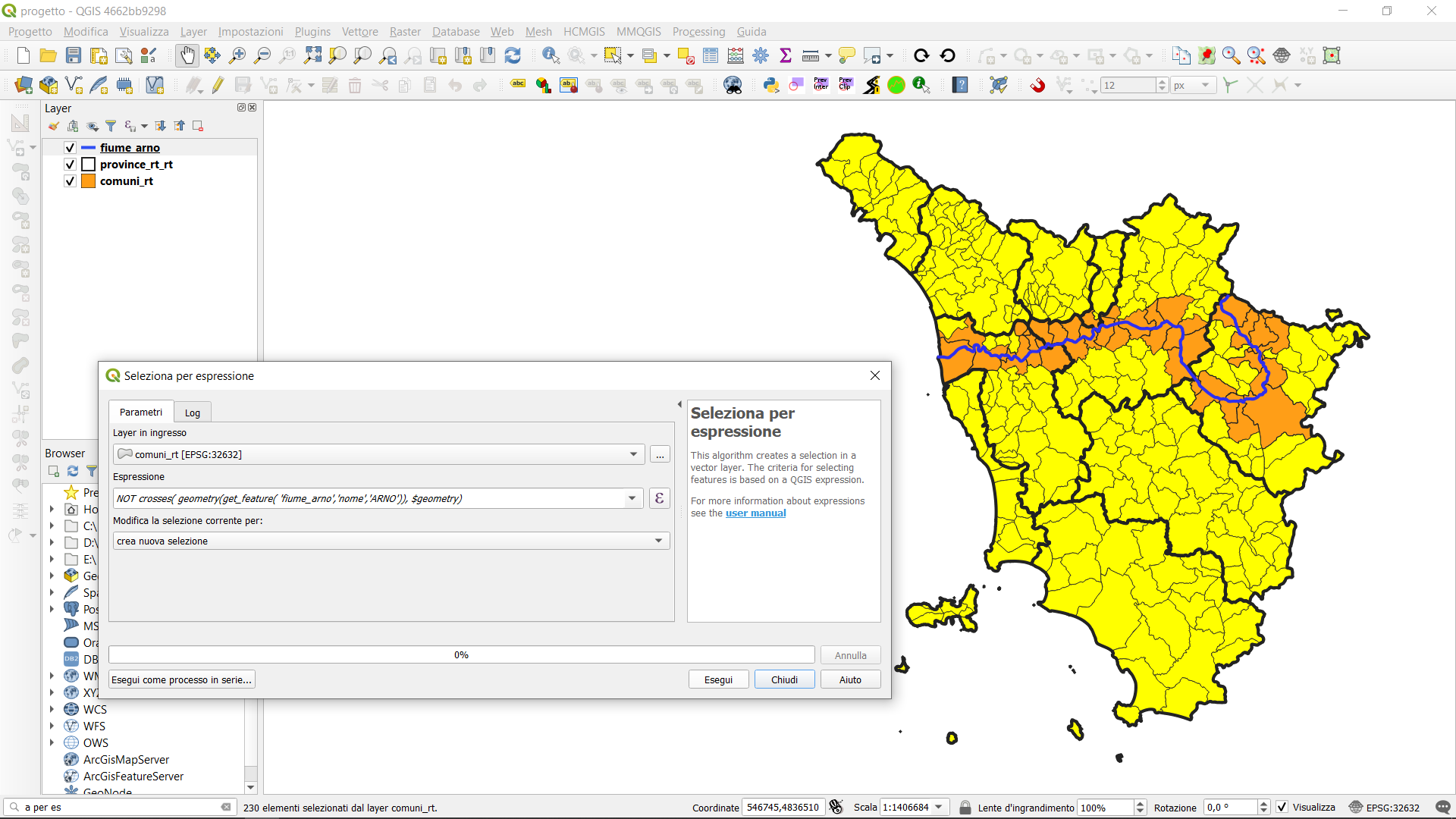
Task: Select the Pan Map hand tool
Action: click(187, 55)
